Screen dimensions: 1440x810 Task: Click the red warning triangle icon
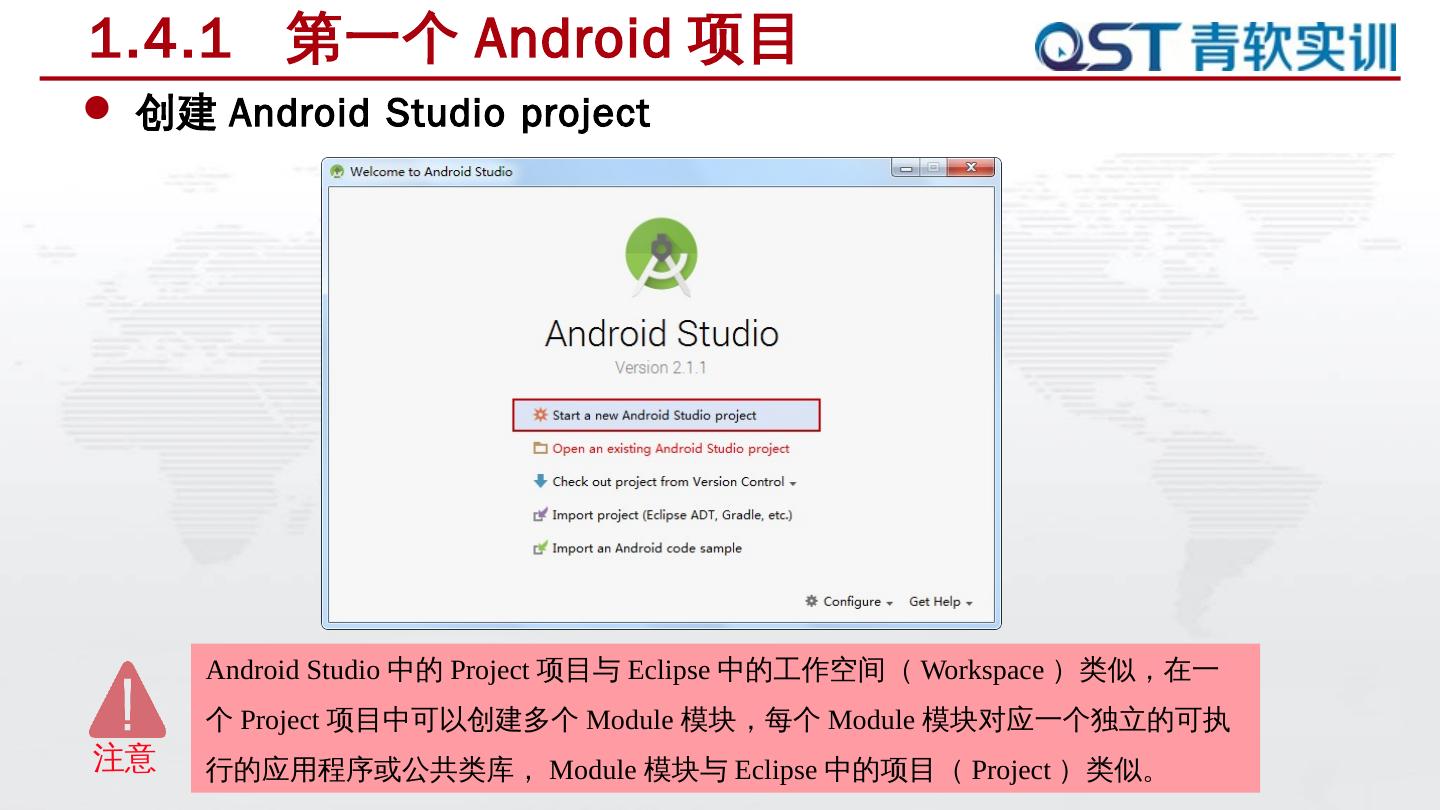[x=127, y=699]
